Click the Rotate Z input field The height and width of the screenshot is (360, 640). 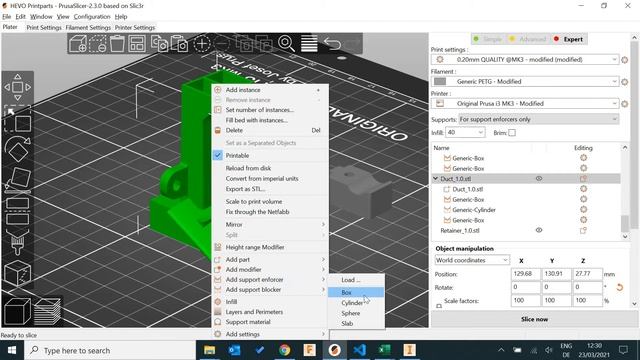click(587, 287)
